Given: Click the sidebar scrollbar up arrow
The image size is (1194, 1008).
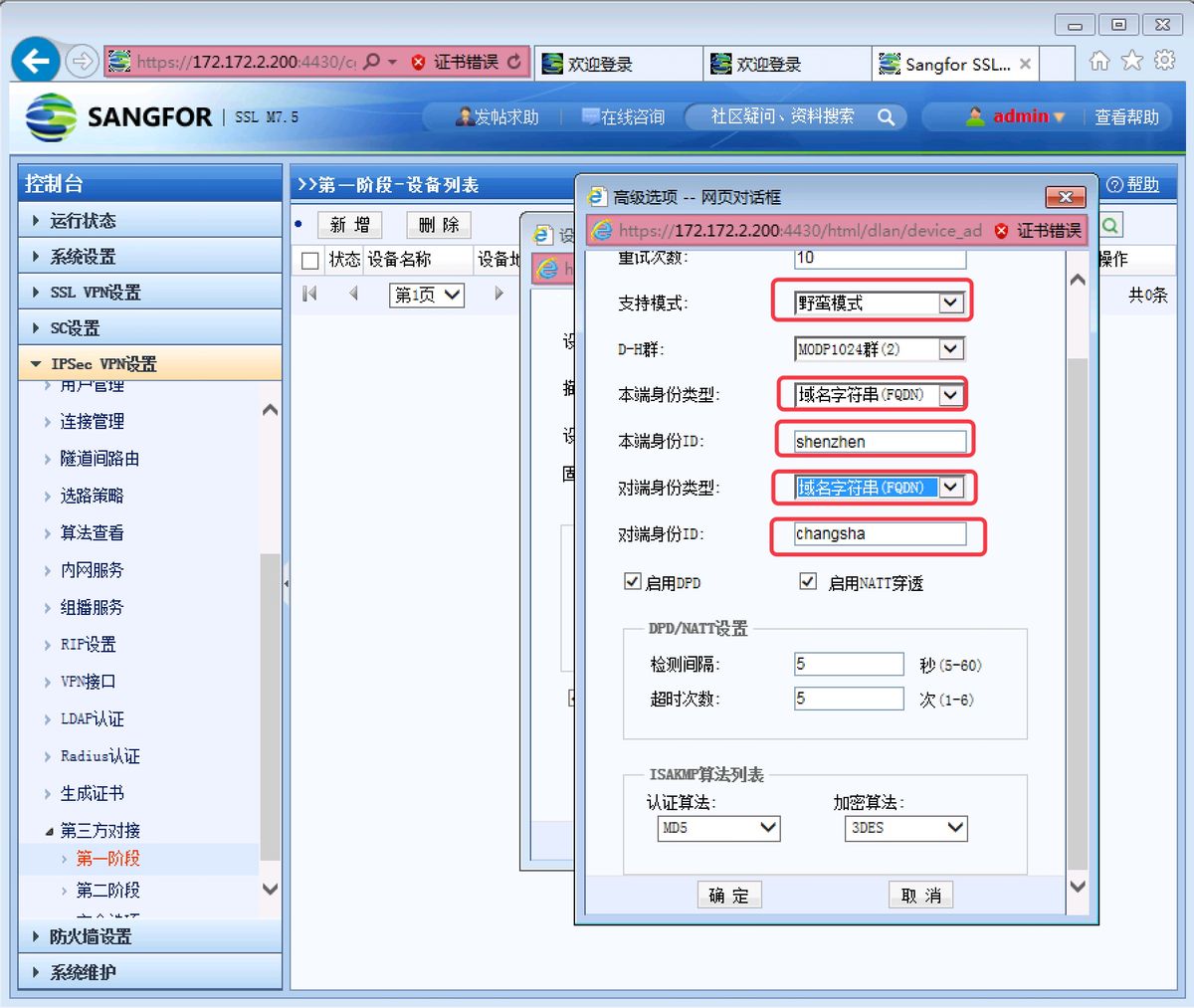Looking at the screenshot, I should (270, 410).
